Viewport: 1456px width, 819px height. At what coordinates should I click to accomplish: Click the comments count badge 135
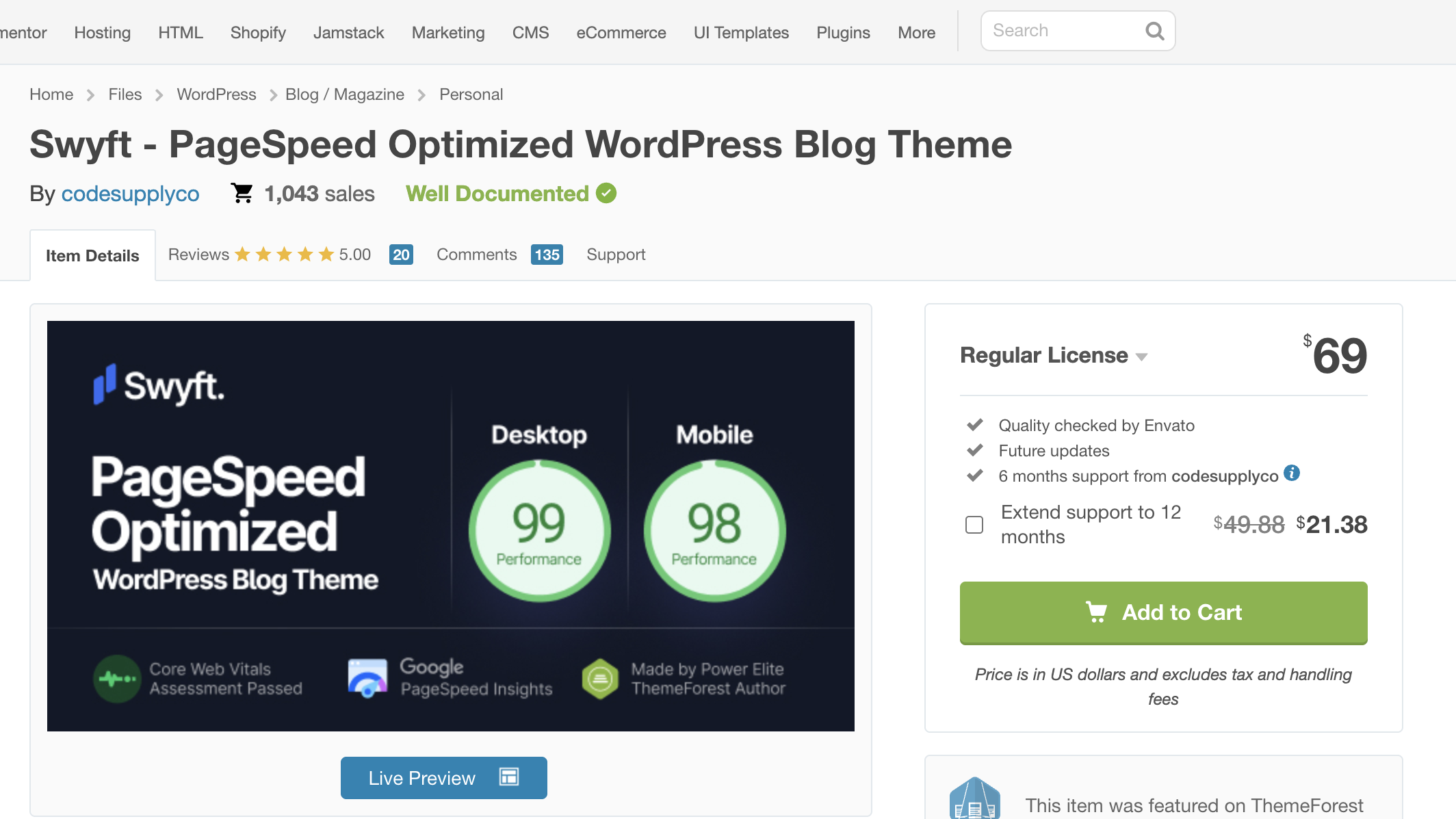click(x=547, y=255)
